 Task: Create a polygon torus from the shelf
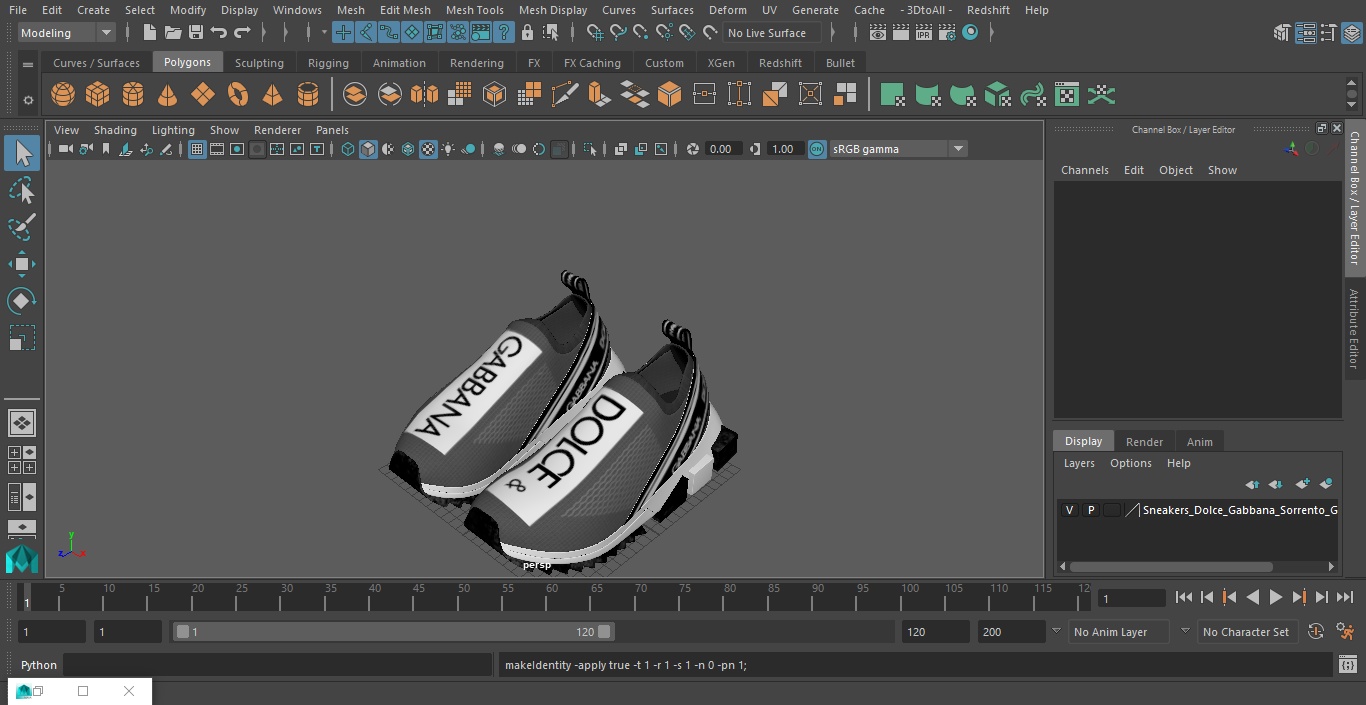pos(238,95)
